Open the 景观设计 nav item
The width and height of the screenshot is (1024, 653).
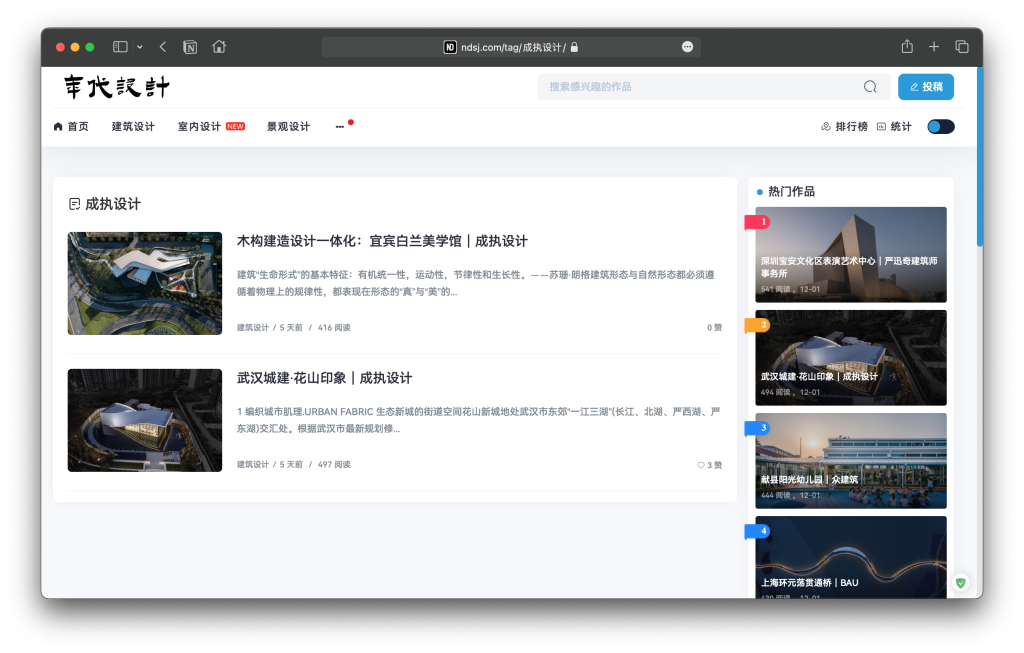tap(289, 127)
